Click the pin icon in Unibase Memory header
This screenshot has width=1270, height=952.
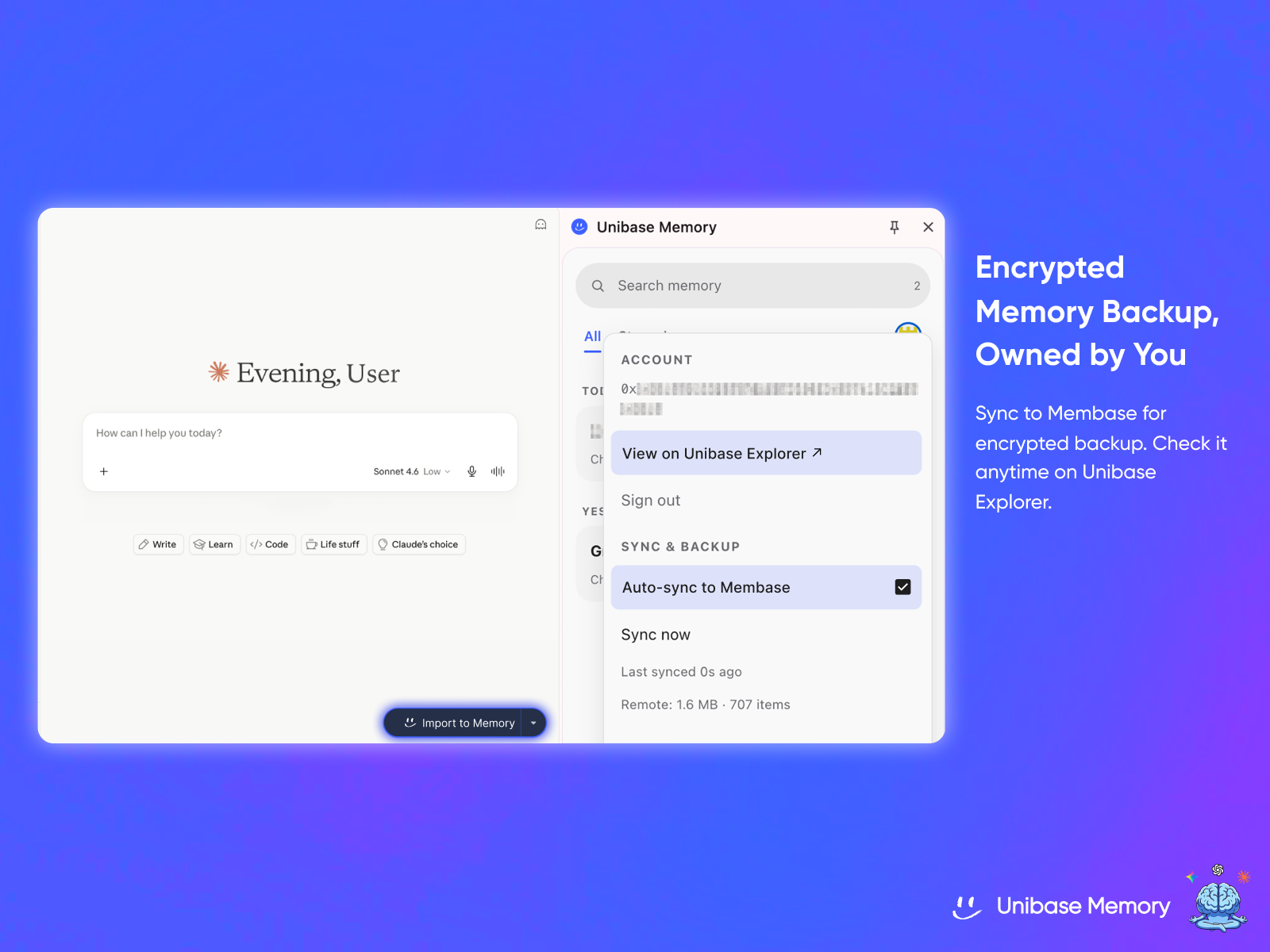895,228
